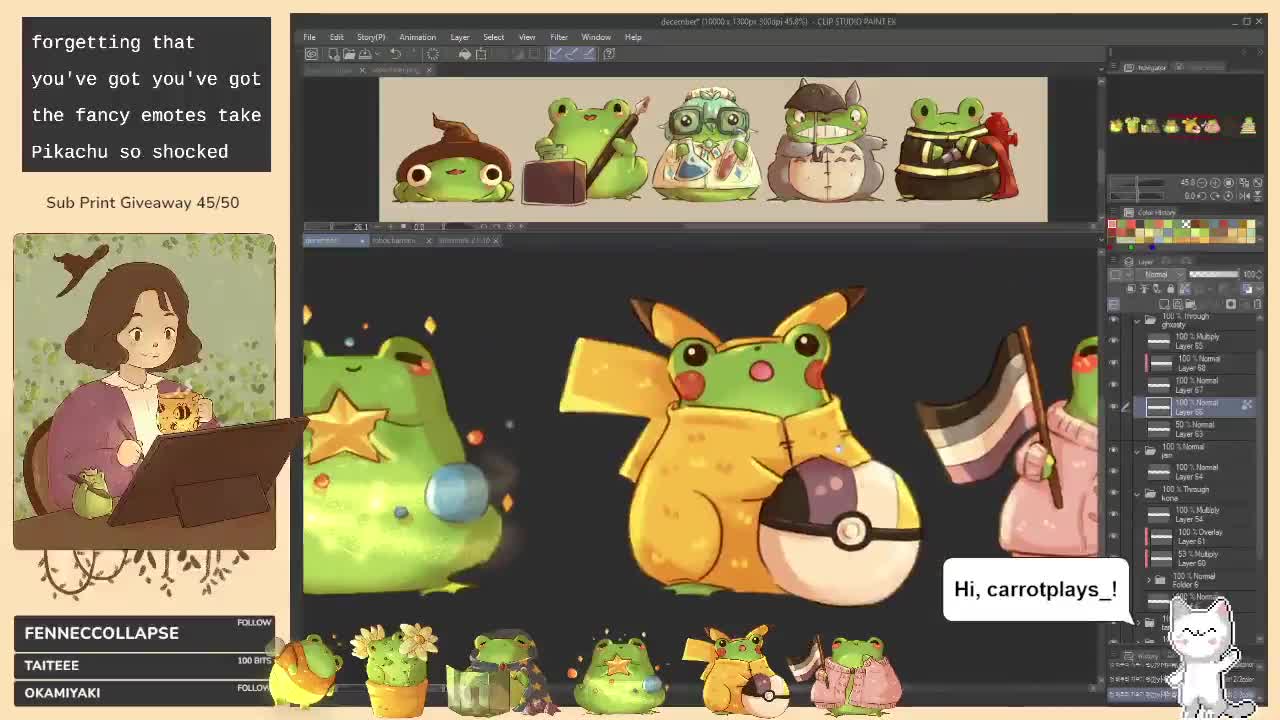The height and width of the screenshot is (720, 1280).
Task: Click the Save toolbar icon
Action: click(x=365, y=53)
